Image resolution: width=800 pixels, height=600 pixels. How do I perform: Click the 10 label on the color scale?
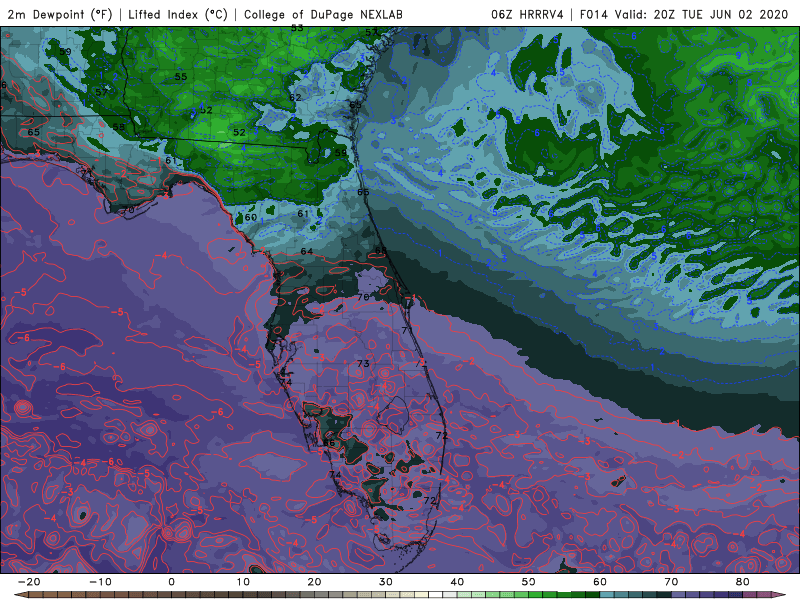point(243,582)
